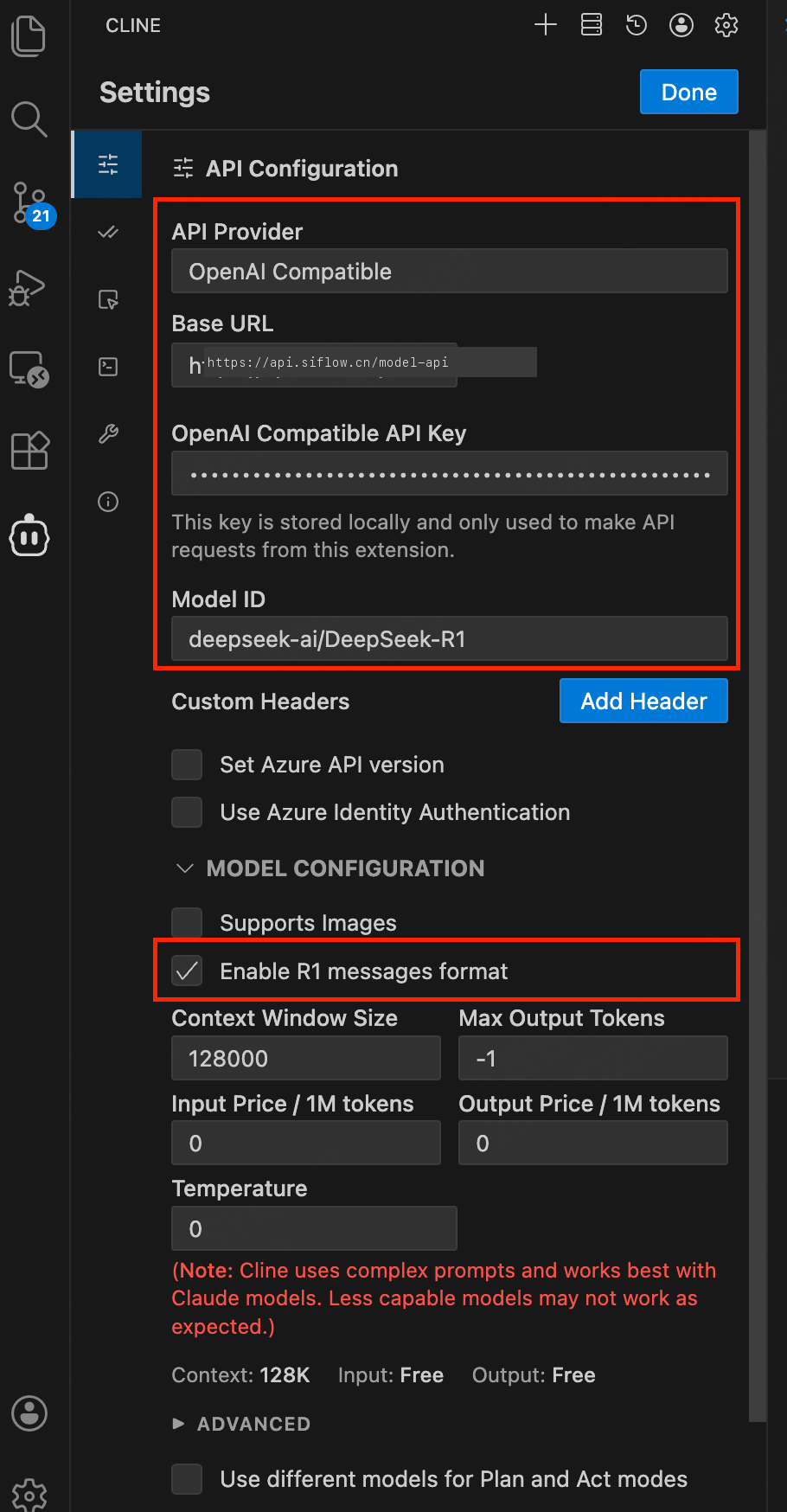Click the red Claude models note text
The image size is (787, 1512).
tap(444, 1298)
